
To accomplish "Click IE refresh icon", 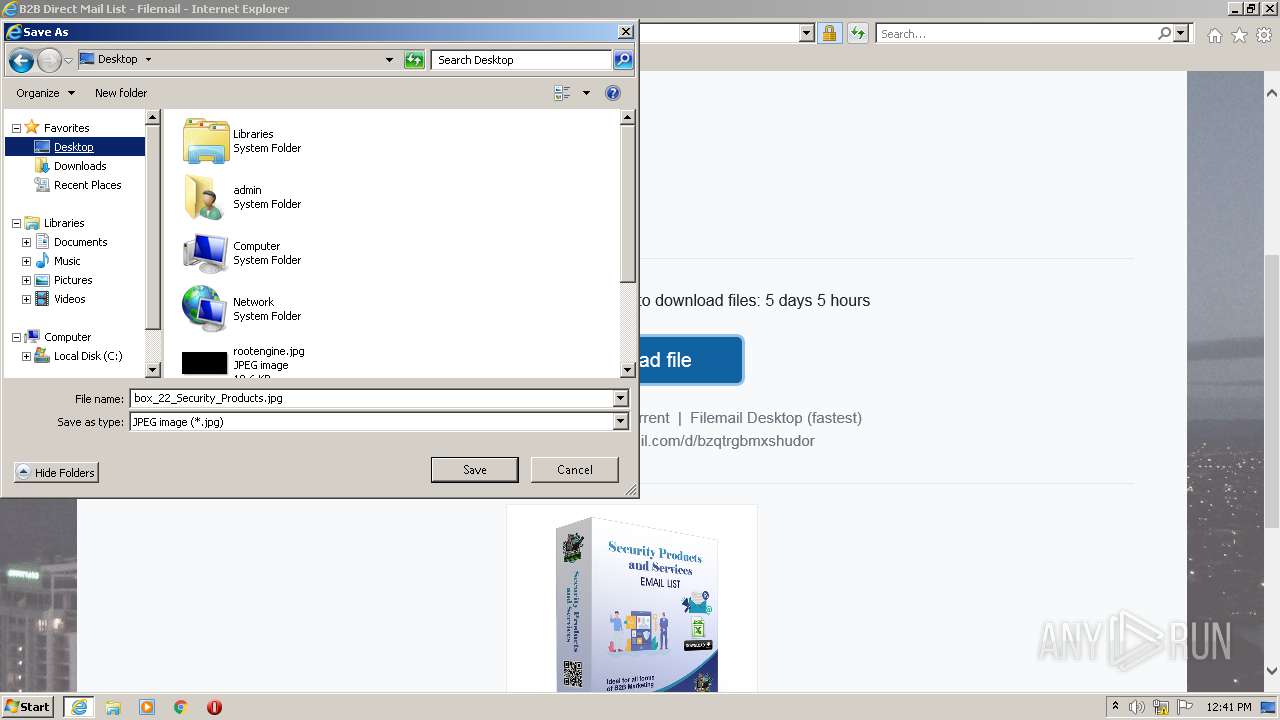I will pos(857,34).
